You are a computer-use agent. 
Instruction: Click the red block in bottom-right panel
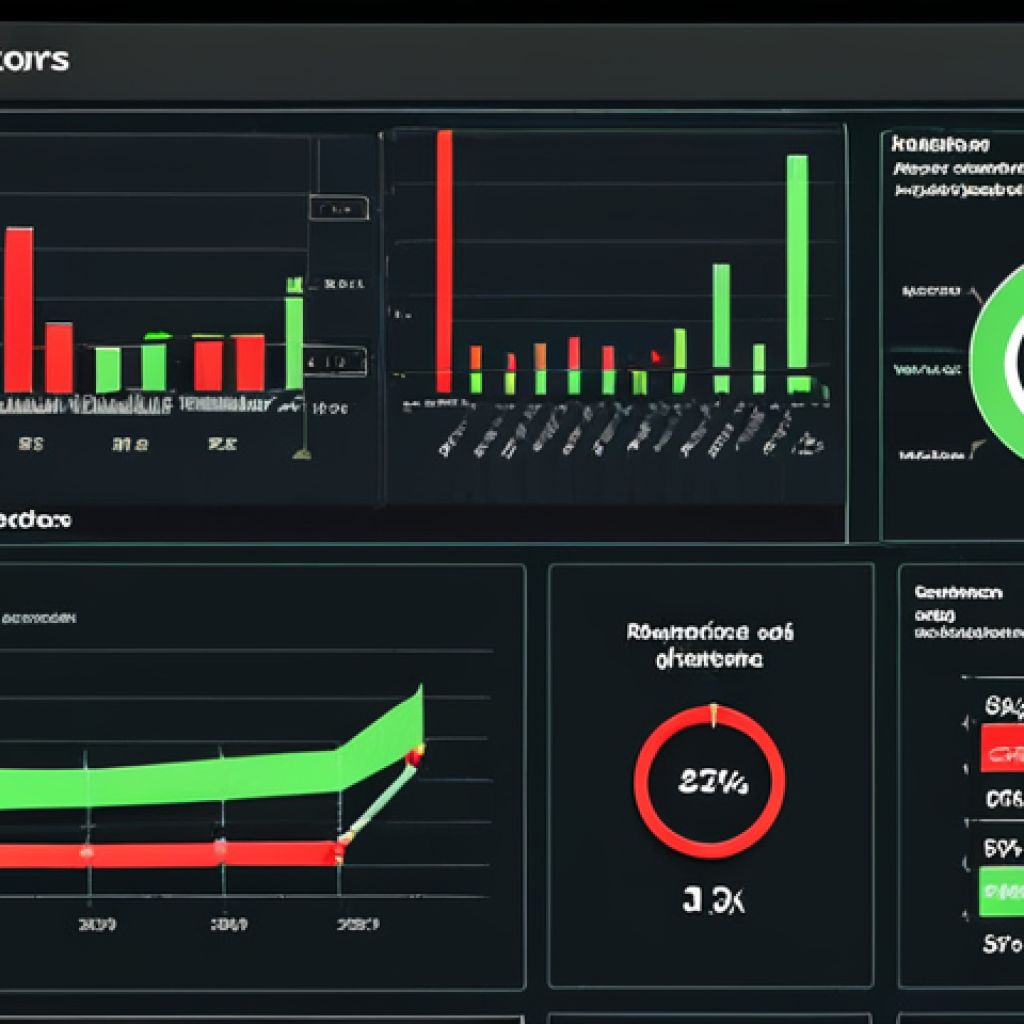1002,748
